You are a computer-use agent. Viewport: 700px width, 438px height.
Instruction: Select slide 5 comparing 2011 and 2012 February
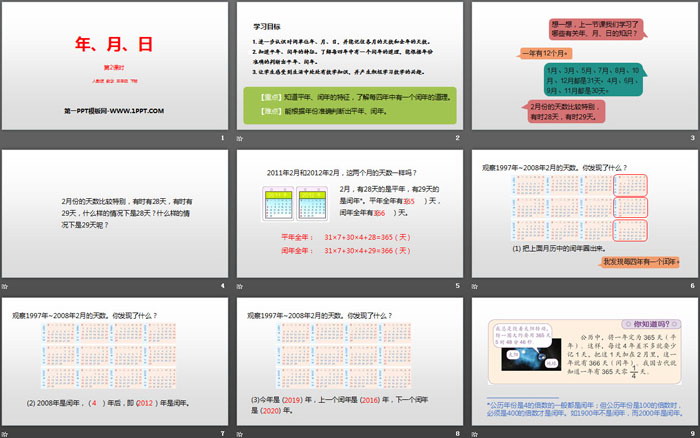point(350,214)
